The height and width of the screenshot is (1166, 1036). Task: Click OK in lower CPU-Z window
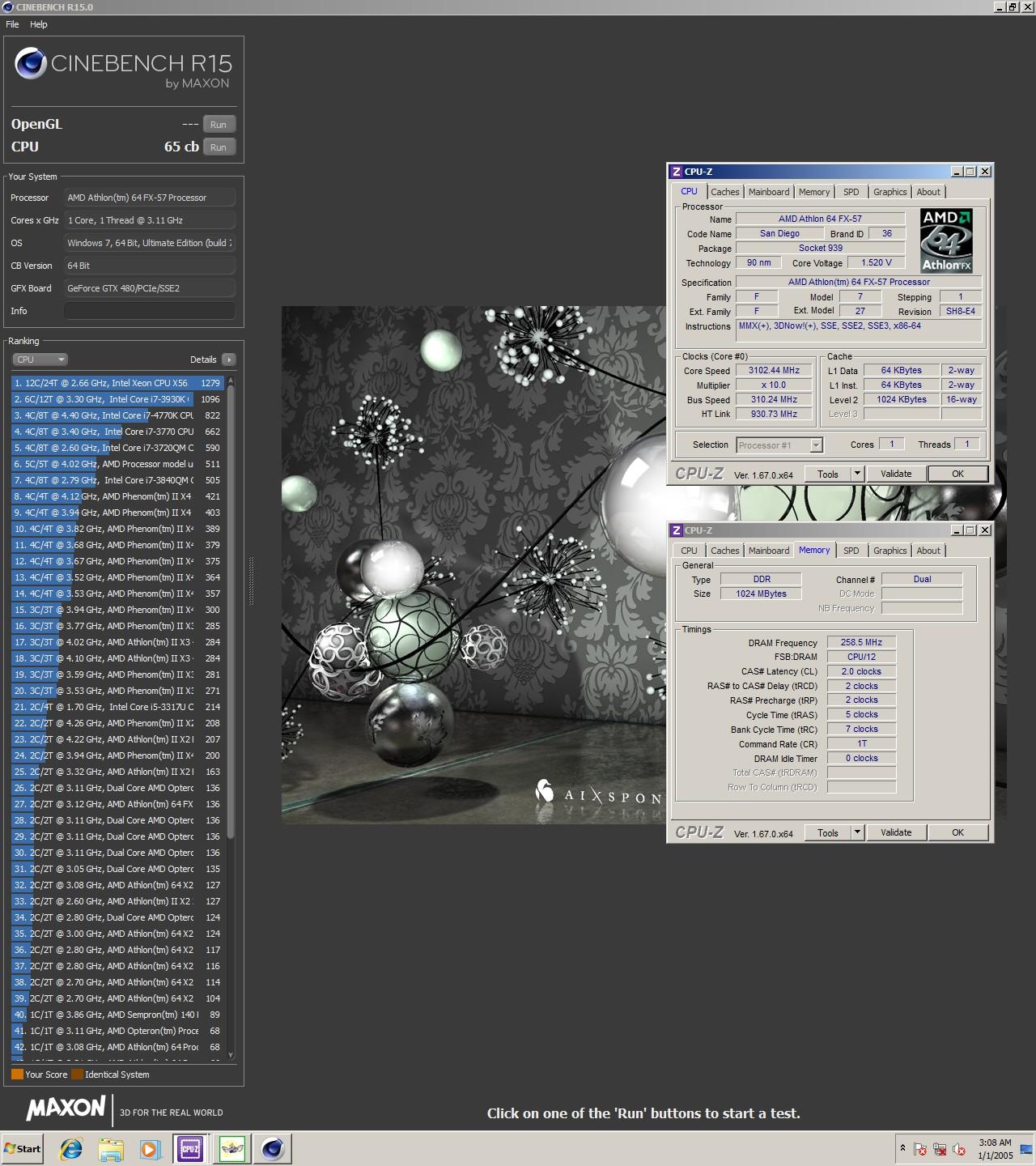click(x=958, y=833)
